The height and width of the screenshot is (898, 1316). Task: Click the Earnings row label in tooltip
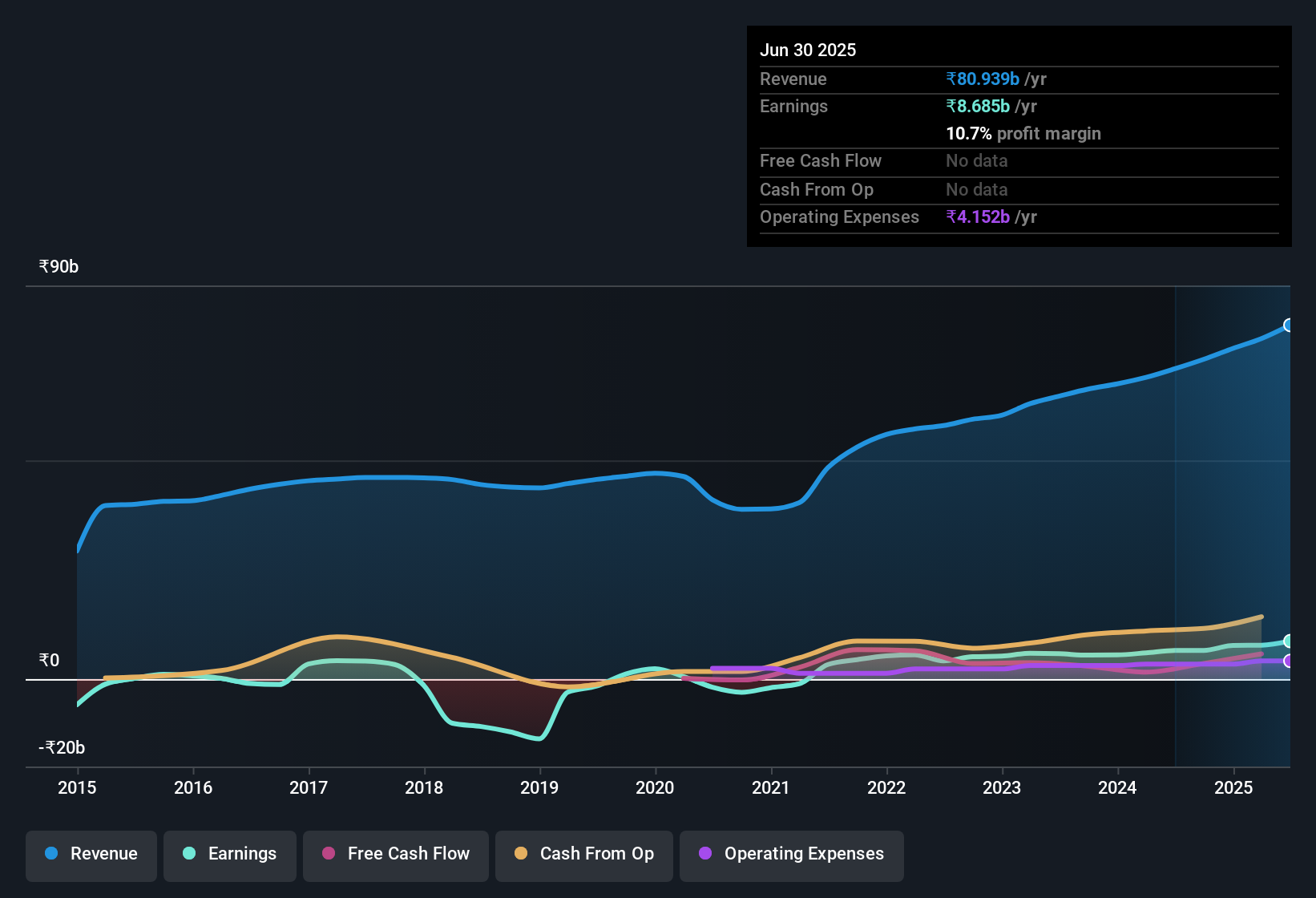(793, 106)
